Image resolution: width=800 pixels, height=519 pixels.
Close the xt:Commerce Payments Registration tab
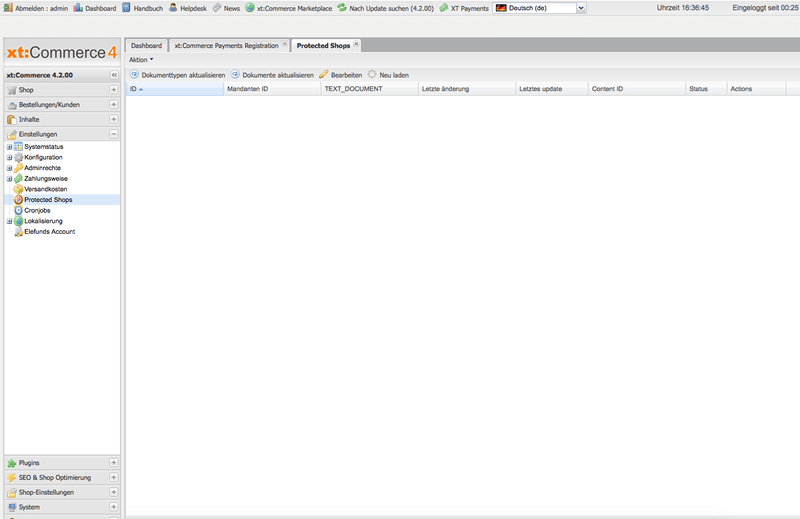(x=285, y=44)
